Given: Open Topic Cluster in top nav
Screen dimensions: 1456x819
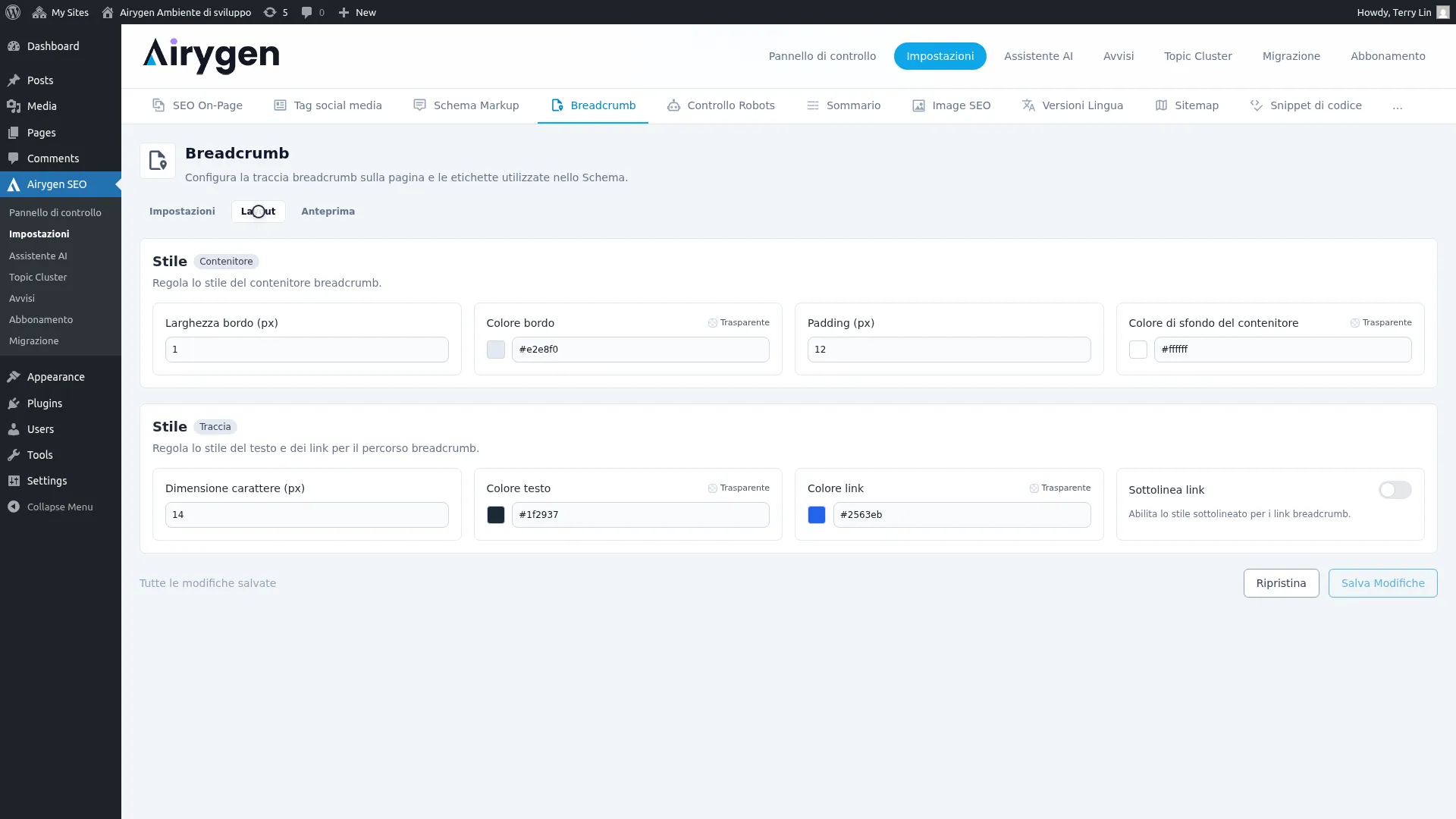Looking at the screenshot, I should point(1198,56).
